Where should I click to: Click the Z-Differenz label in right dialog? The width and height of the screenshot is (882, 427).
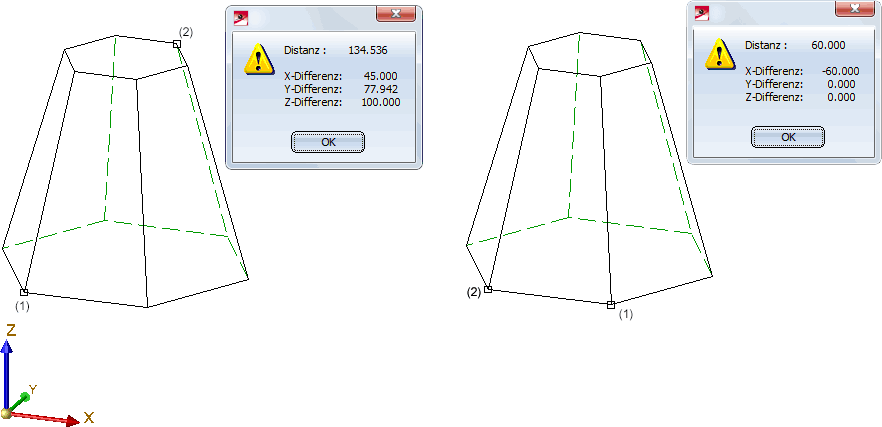(x=774, y=97)
